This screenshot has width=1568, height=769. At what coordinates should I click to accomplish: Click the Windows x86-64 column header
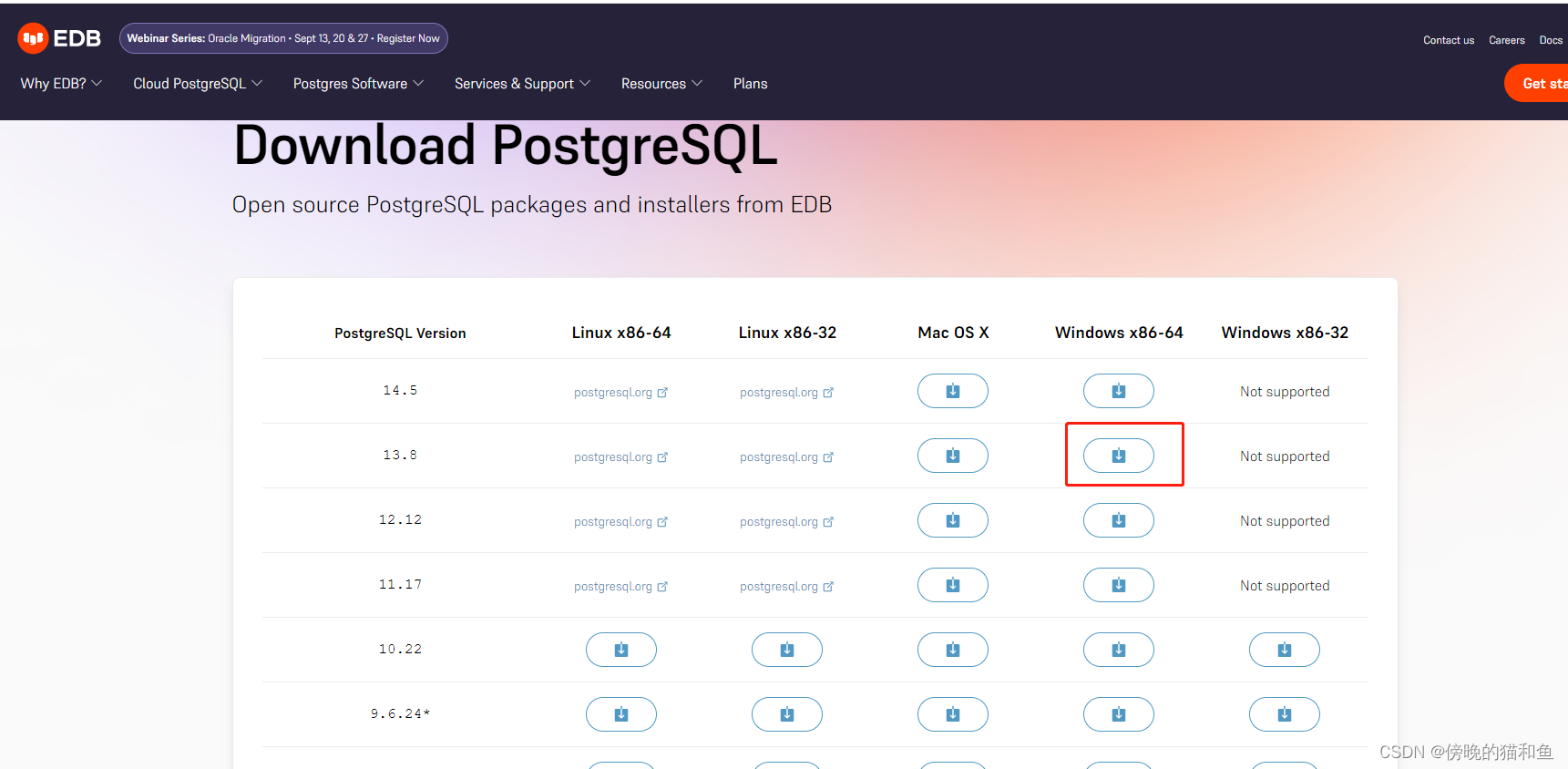pyautogui.click(x=1119, y=333)
